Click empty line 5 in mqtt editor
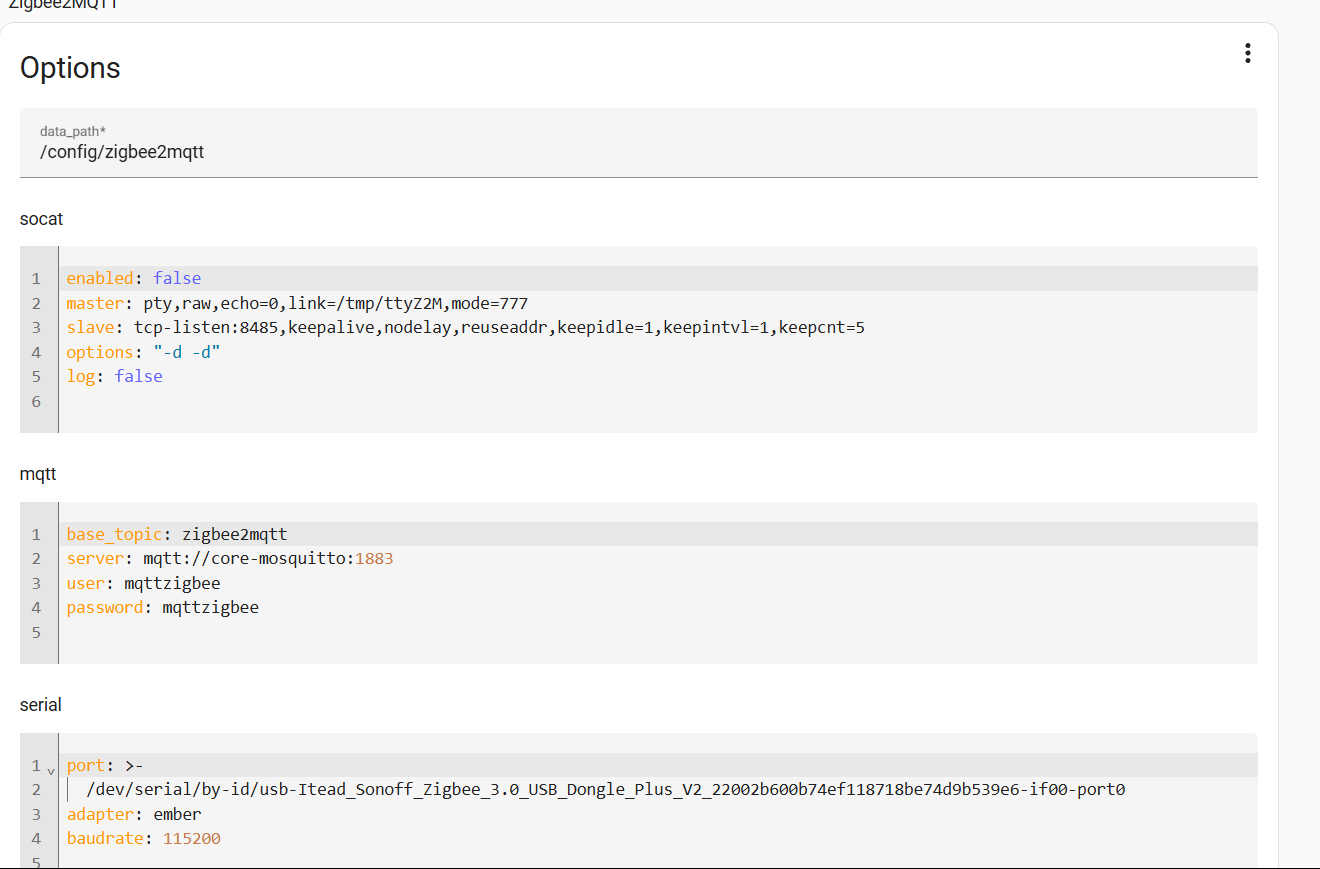Viewport: 1320px width, 869px height. [x=658, y=632]
